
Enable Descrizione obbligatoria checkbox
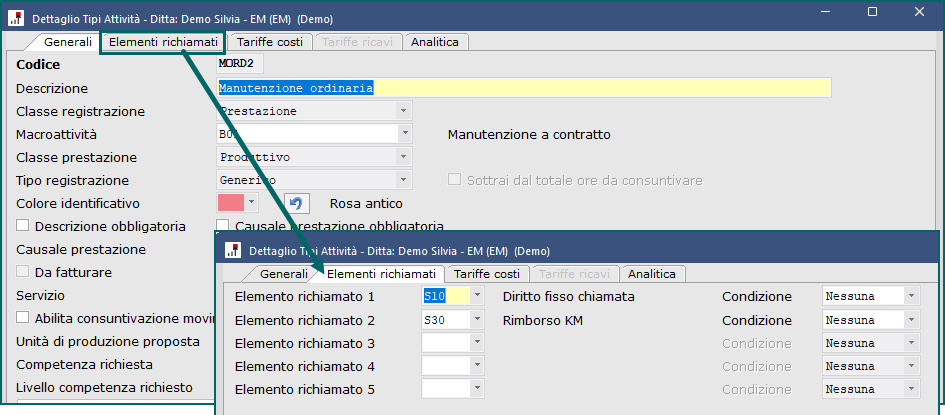click(x=24, y=226)
